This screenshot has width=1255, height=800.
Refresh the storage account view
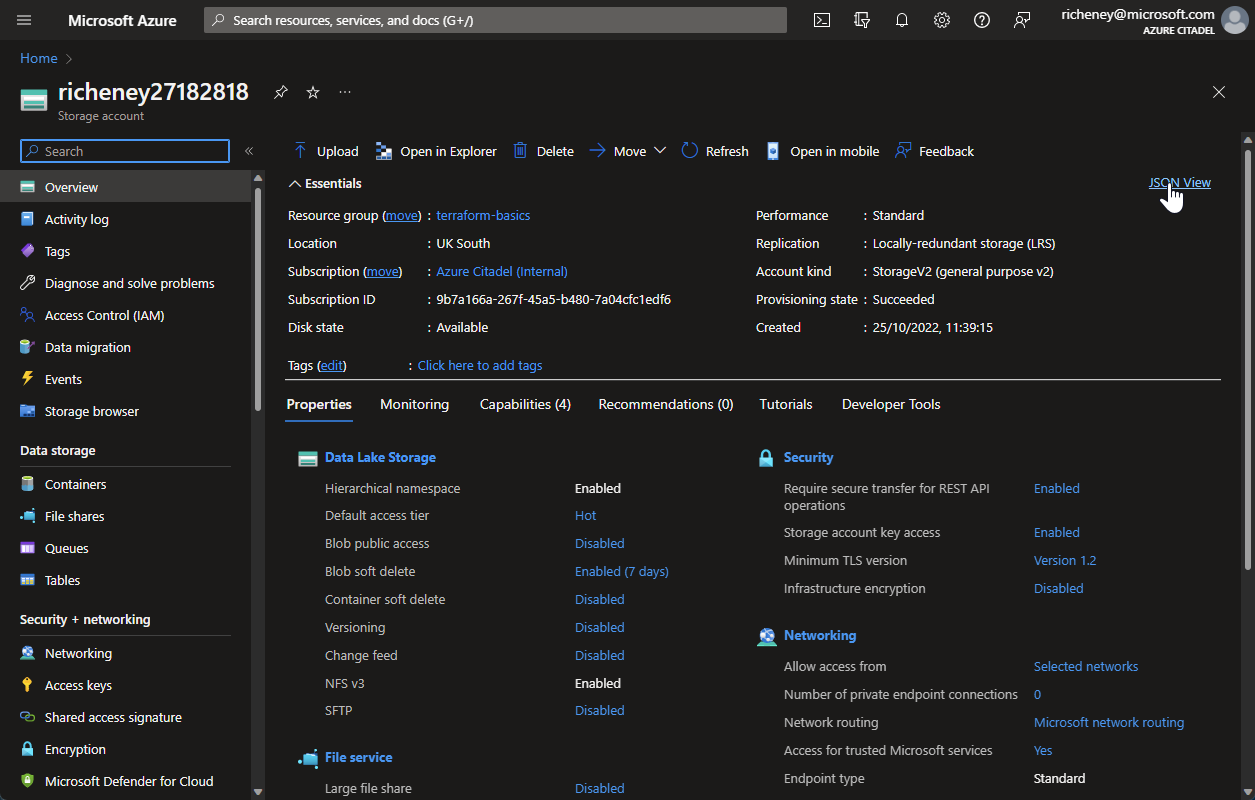coord(714,150)
